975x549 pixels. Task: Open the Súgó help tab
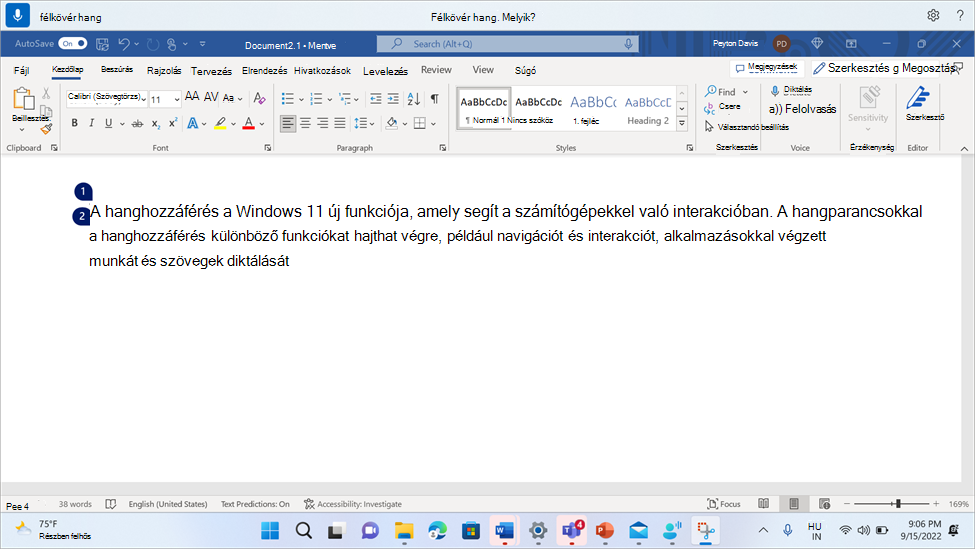[x=525, y=70]
